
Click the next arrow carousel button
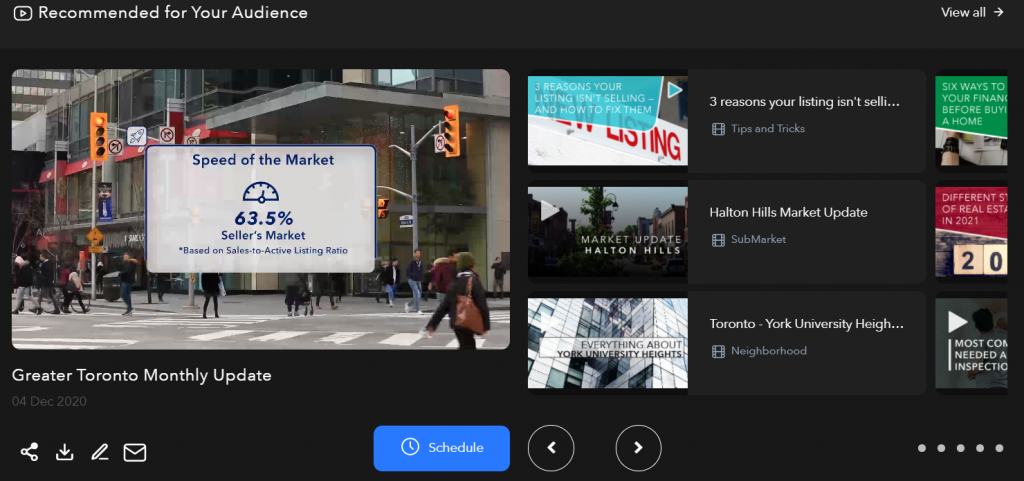click(x=639, y=448)
